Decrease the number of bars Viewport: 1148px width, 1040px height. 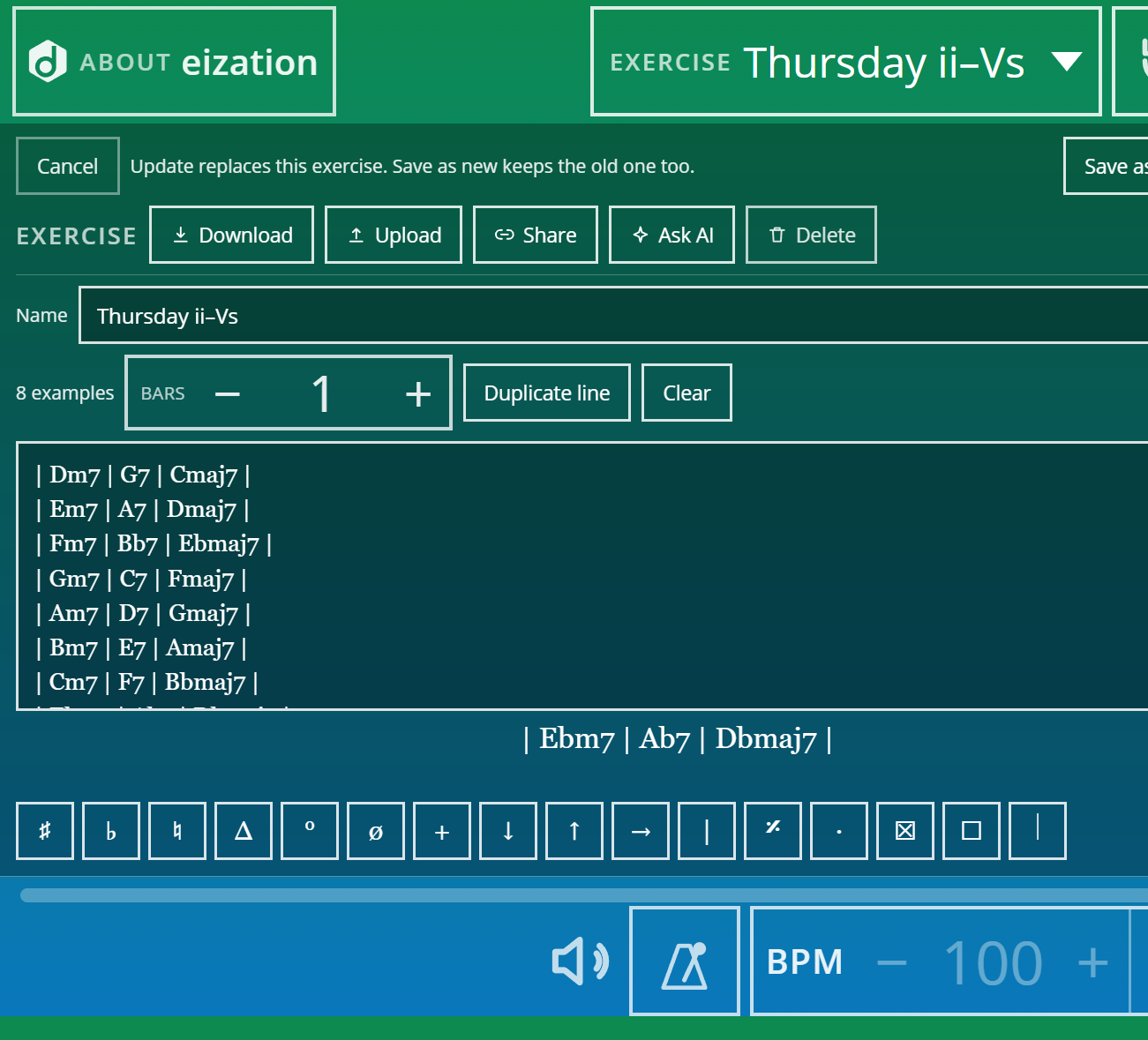(x=228, y=393)
